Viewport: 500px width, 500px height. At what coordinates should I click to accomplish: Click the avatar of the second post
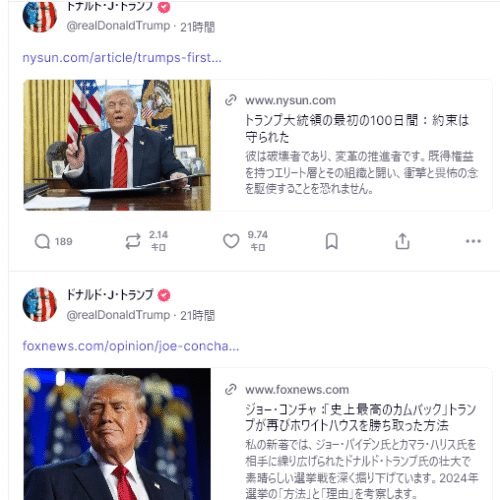click(x=40, y=304)
